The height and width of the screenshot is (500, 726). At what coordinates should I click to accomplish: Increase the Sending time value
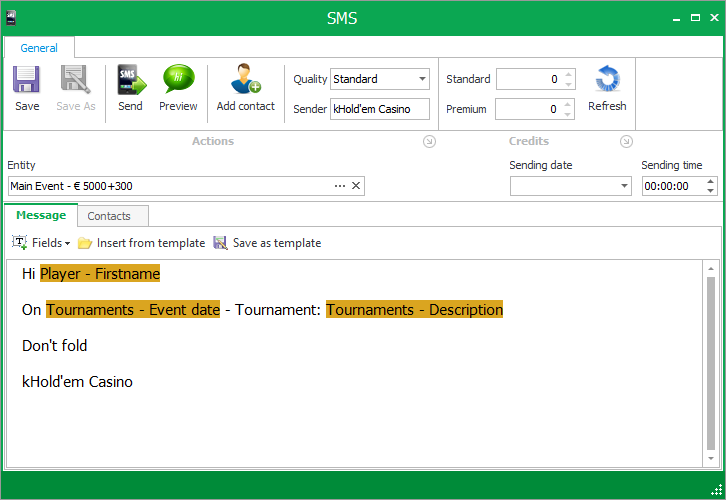[710, 181]
